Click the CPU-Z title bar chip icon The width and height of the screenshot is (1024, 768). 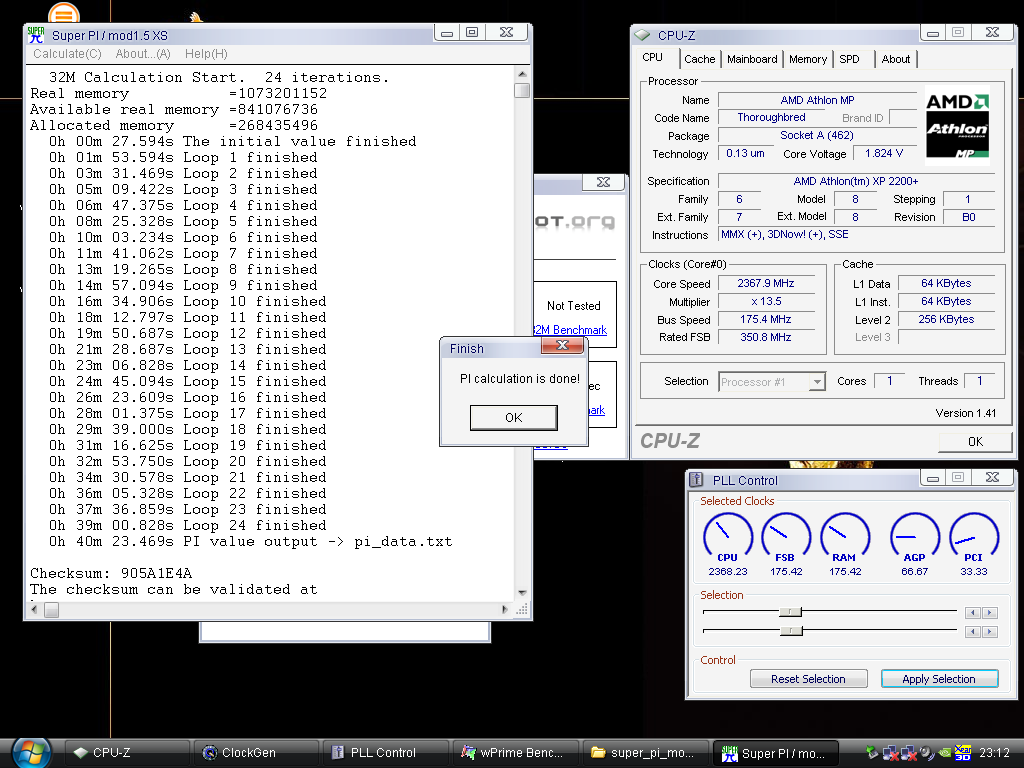pyautogui.click(x=642, y=35)
